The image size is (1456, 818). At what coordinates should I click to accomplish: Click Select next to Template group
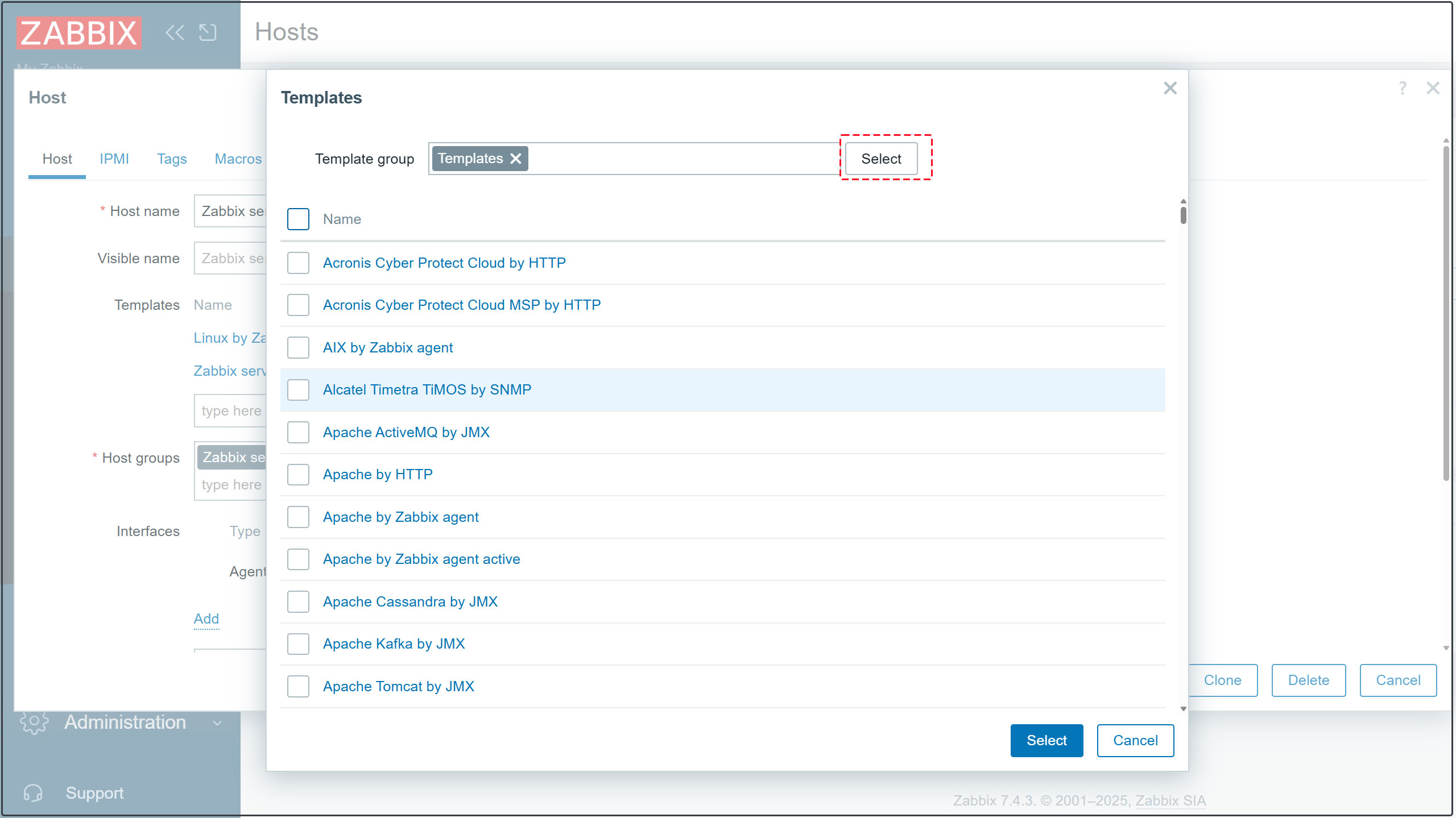[x=881, y=159]
